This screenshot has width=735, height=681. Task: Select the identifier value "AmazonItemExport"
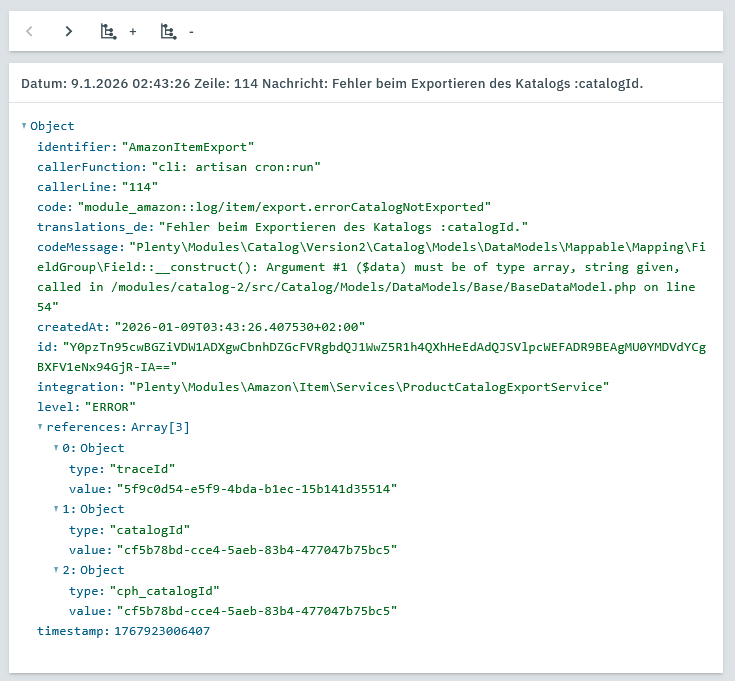click(188, 147)
